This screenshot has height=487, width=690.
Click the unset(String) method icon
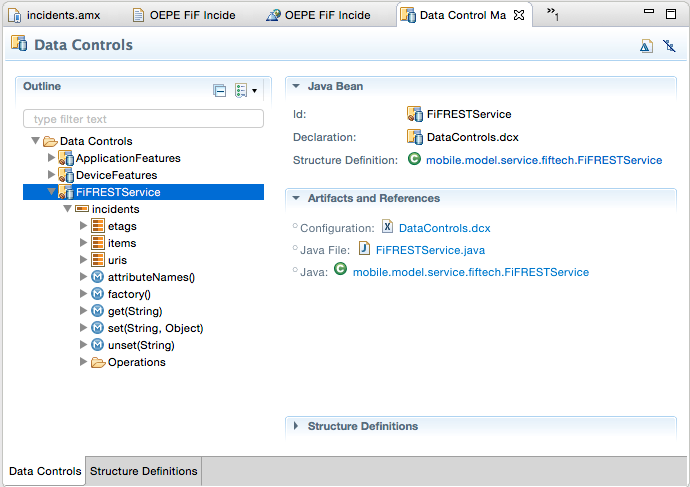pyautogui.click(x=97, y=345)
